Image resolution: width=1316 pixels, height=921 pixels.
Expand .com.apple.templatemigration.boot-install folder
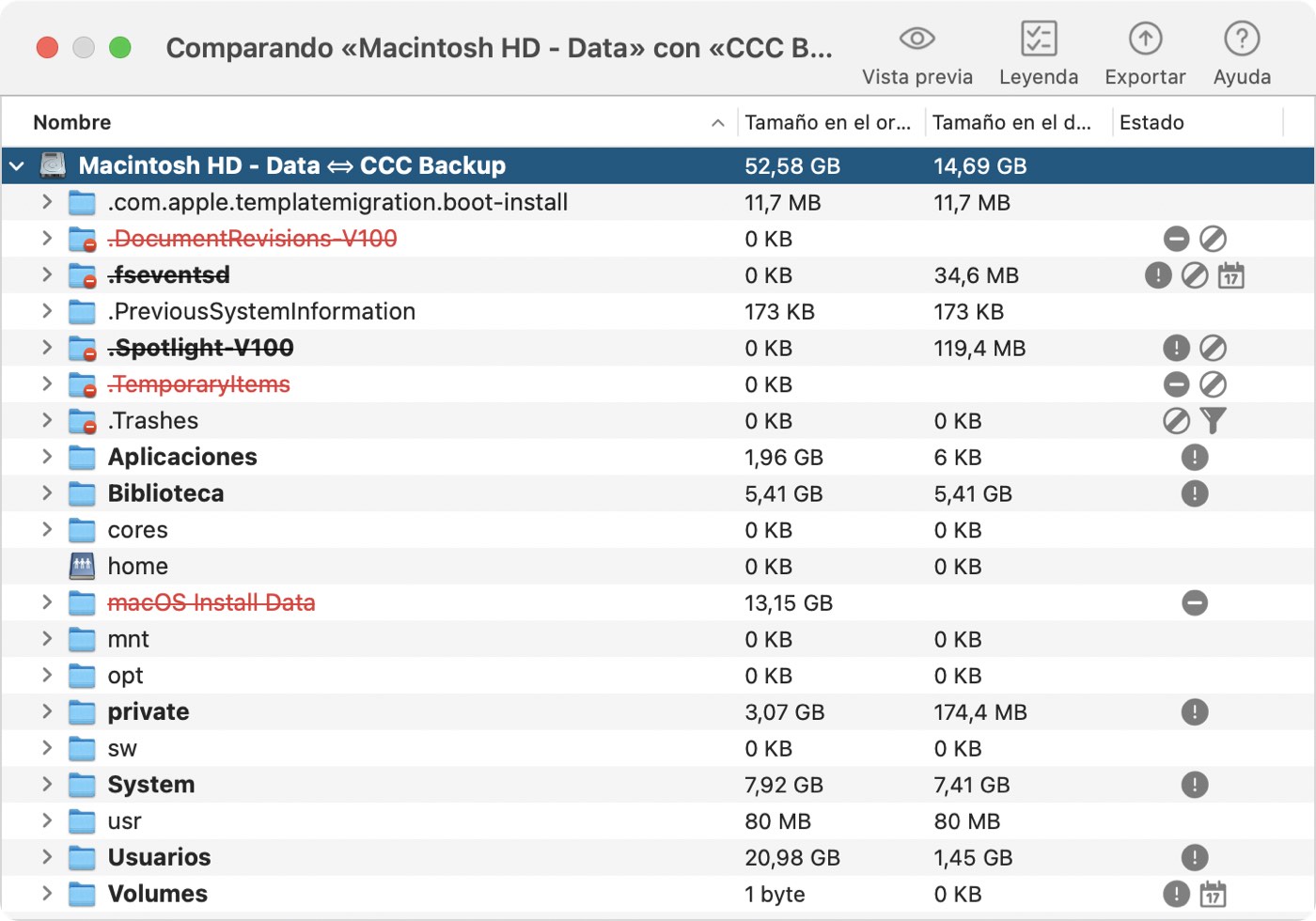(x=47, y=202)
